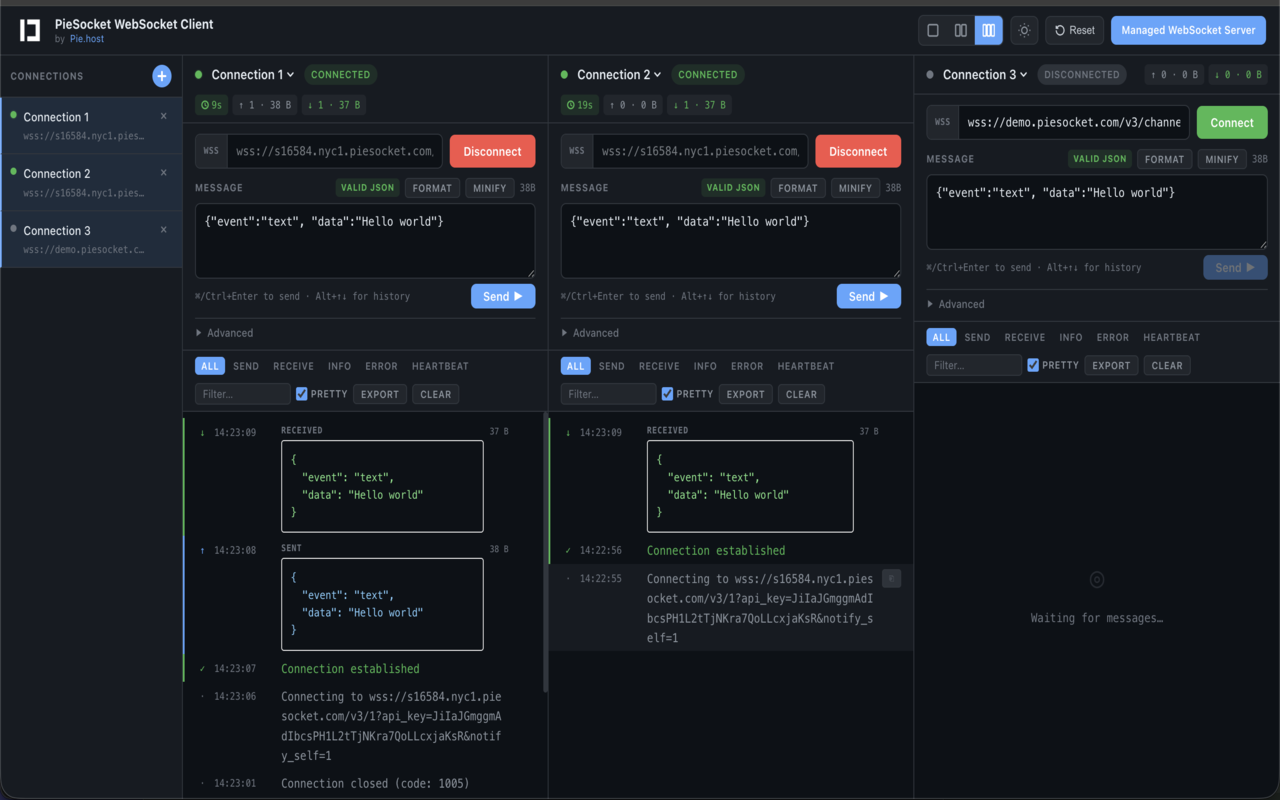Expand Advanced section in Connection 1

[225, 333]
